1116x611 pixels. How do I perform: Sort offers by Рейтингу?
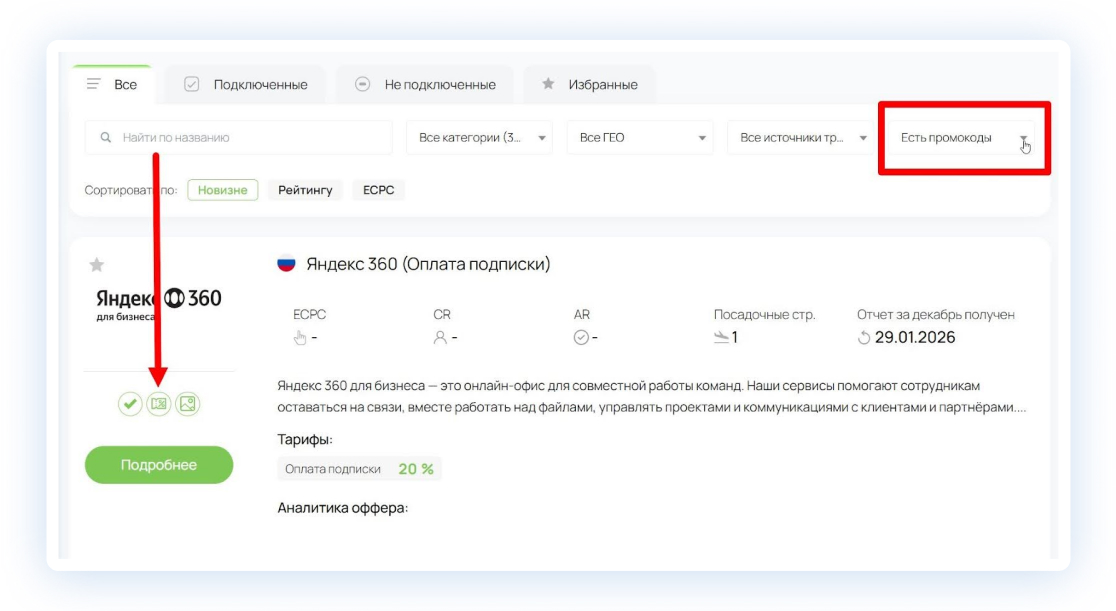tap(305, 190)
